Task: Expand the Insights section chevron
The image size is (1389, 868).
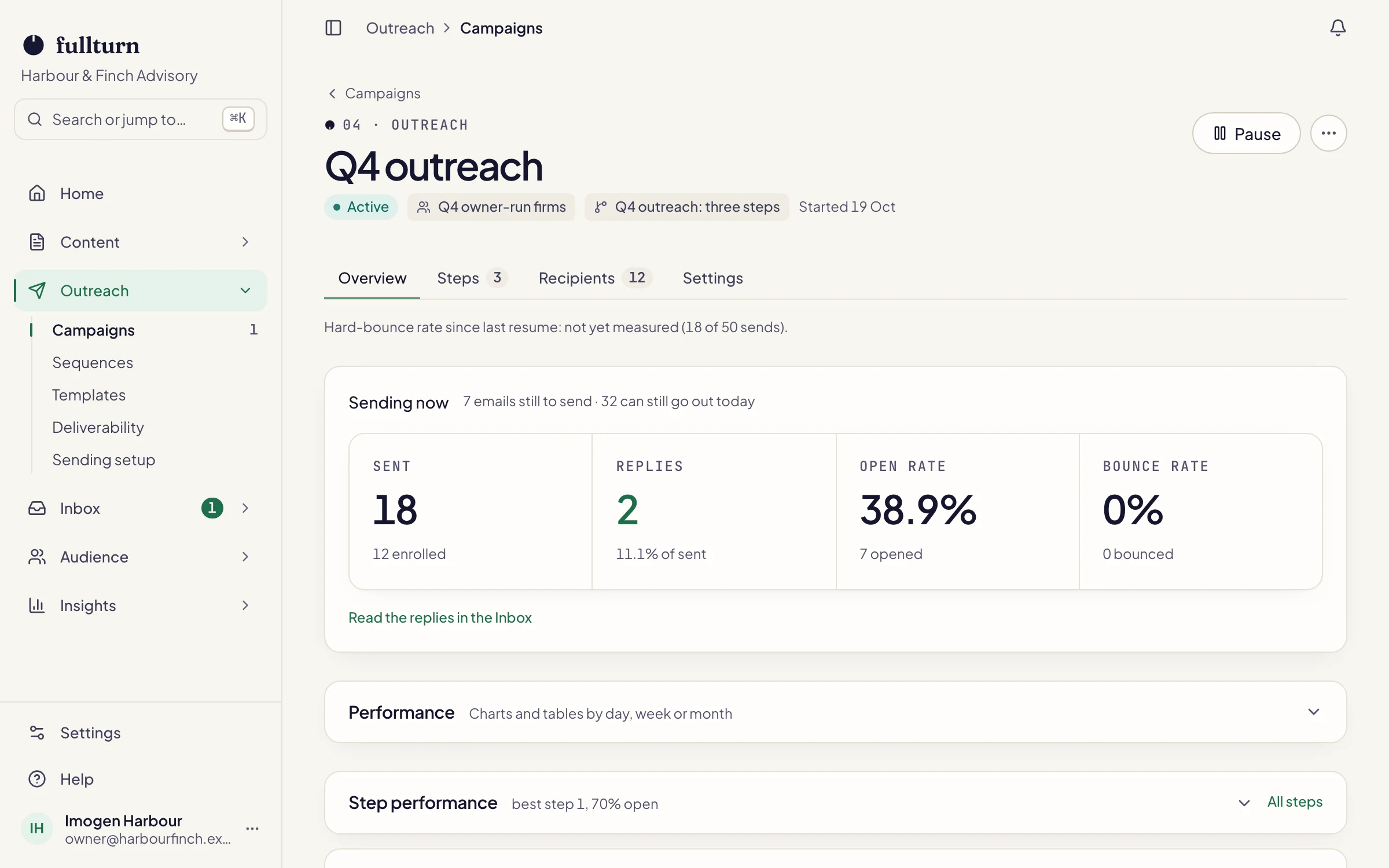Action: 245,605
